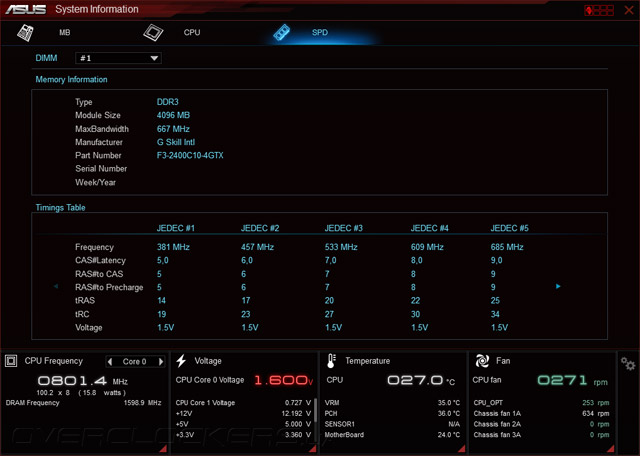
Task: Expand the Temperature panel corner triangle
Action: 462,449
